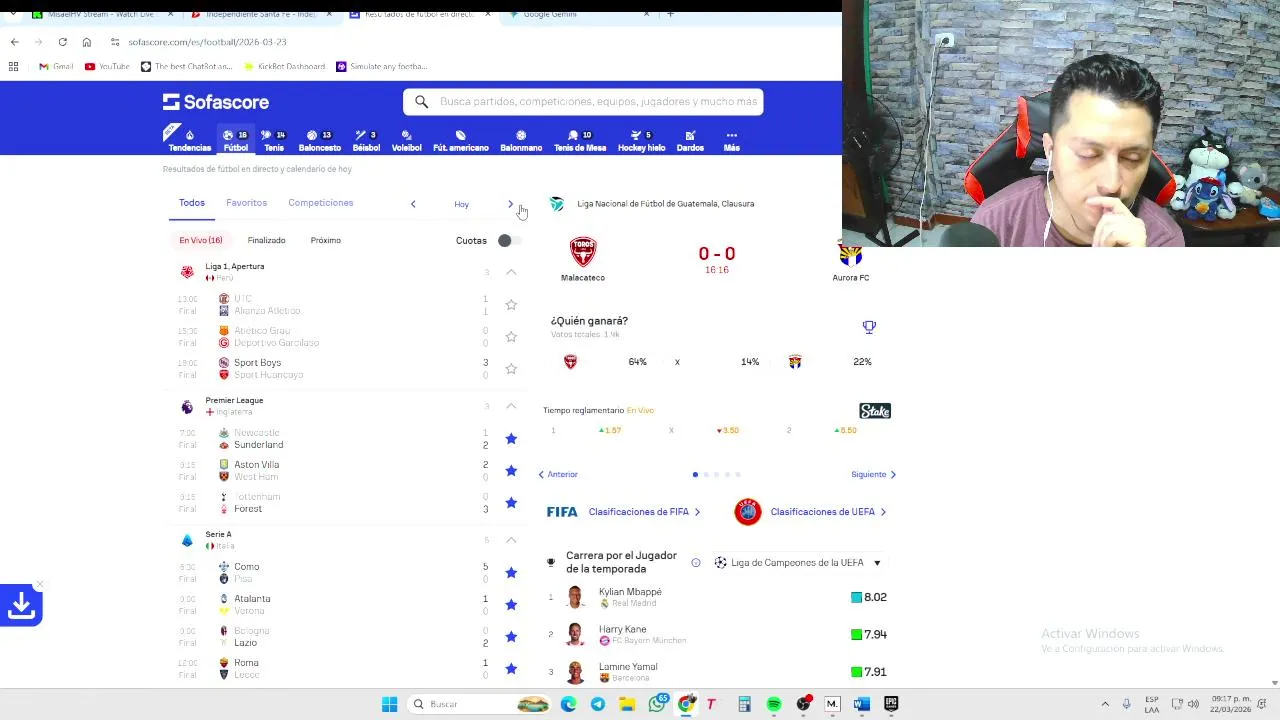Open Kylian Mbappé player row
Viewport: 1280px width, 720px height.
click(718, 597)
